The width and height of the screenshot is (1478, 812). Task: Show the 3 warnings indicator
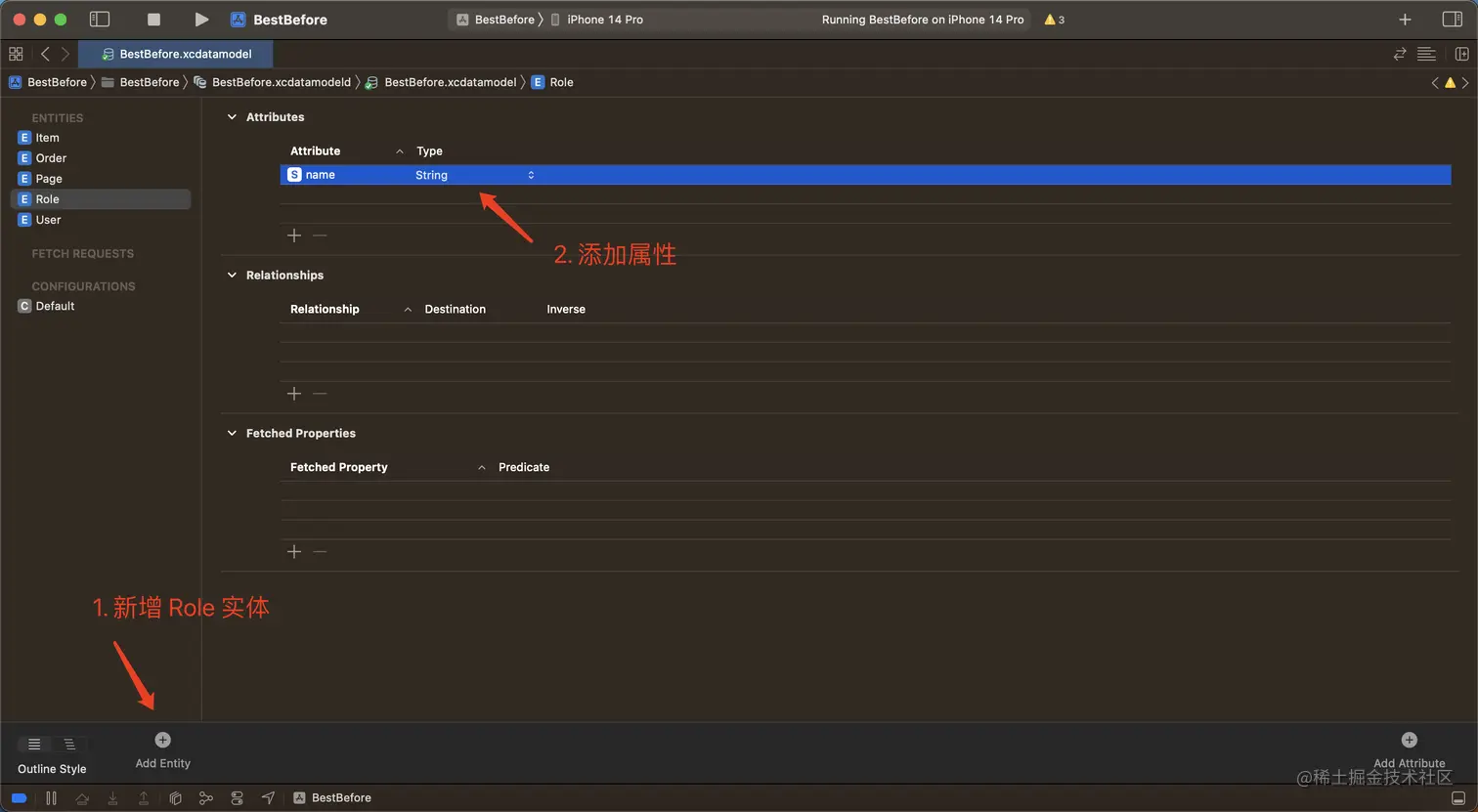coord(1055,20)
